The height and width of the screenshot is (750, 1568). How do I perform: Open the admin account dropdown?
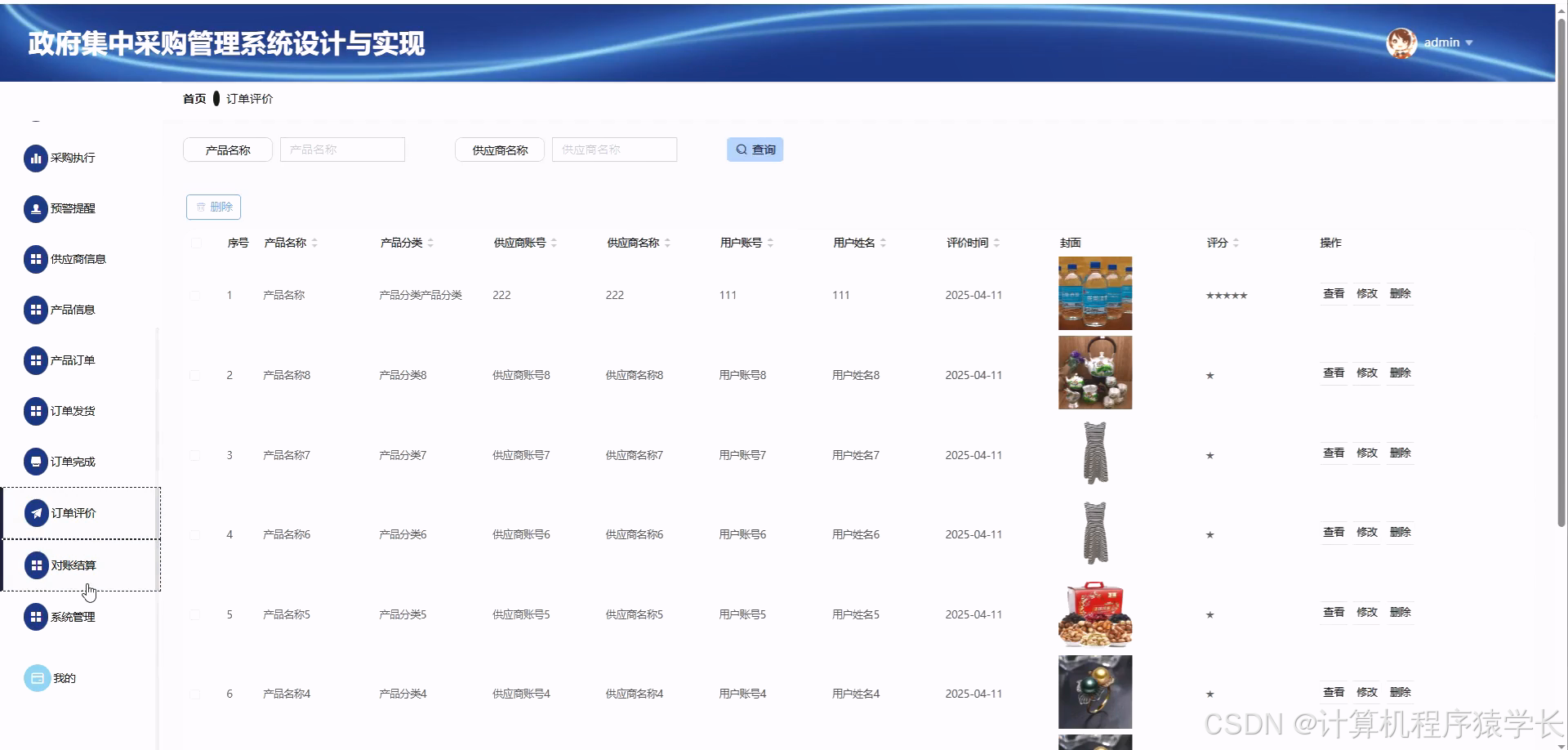tap(1444, 42)
